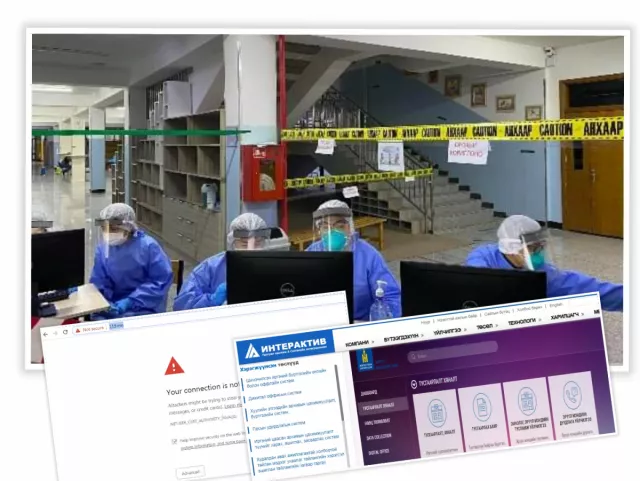The width and height of the screenshot is (640, 481).
Task: Open the third card with clinic icon
Action: pyautogui.click(x=527, y=410)
